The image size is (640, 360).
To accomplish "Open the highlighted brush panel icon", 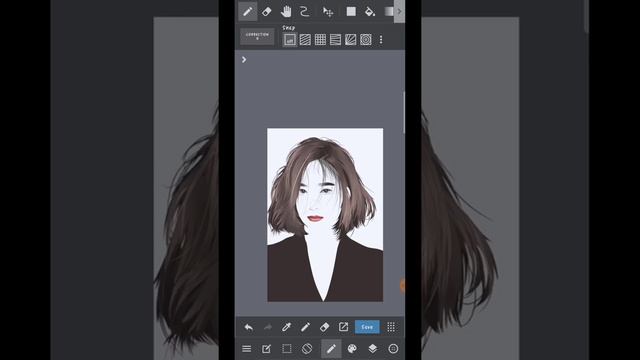I will (331, 349).
